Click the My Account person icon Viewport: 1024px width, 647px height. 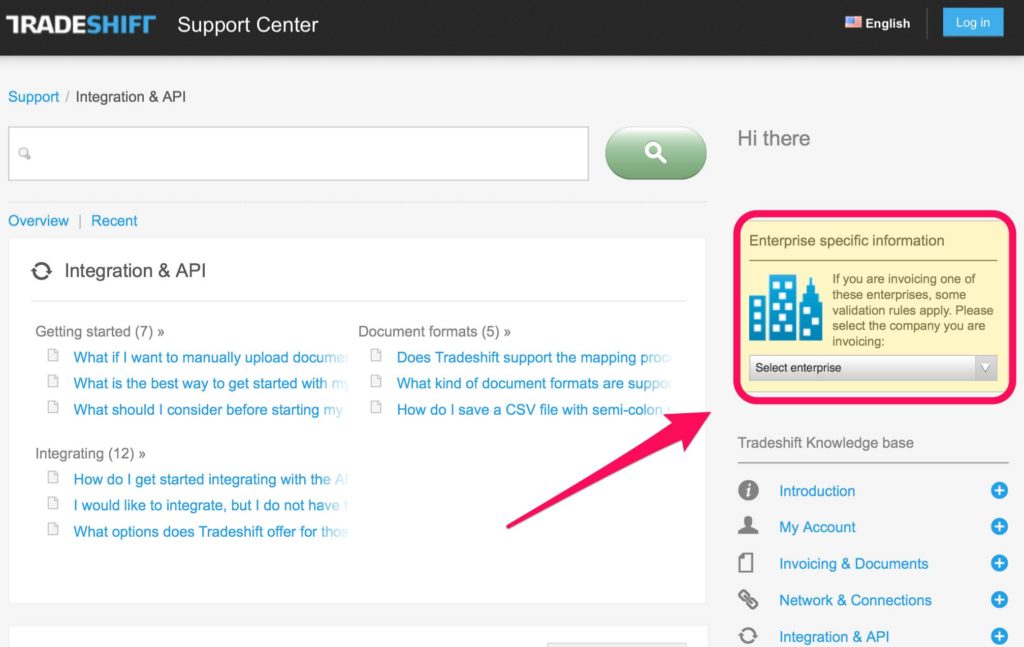point(748,527)
